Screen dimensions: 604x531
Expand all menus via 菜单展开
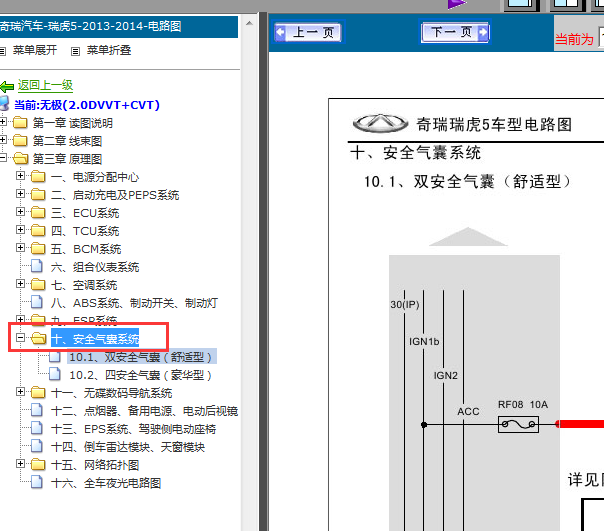point(35,50)
